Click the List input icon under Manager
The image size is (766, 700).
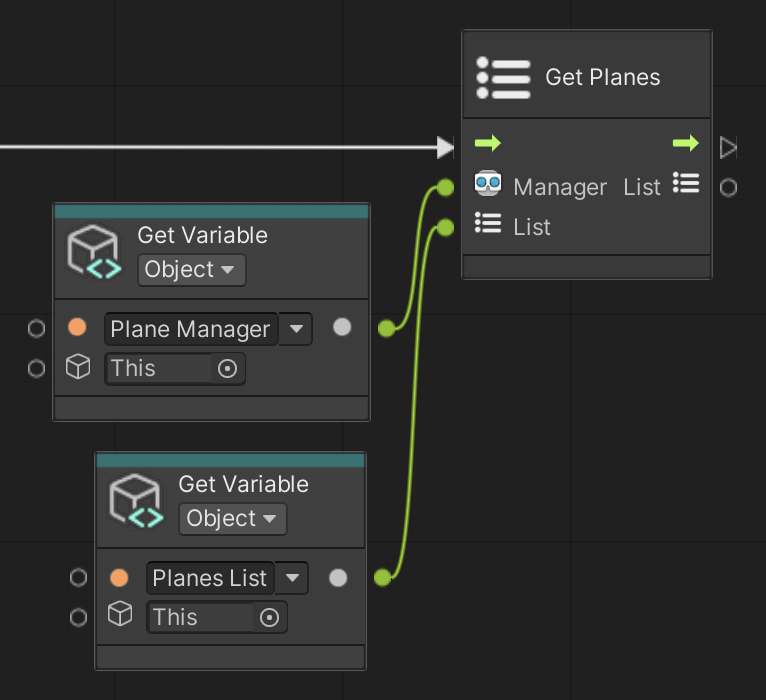[x=487, y=224]
